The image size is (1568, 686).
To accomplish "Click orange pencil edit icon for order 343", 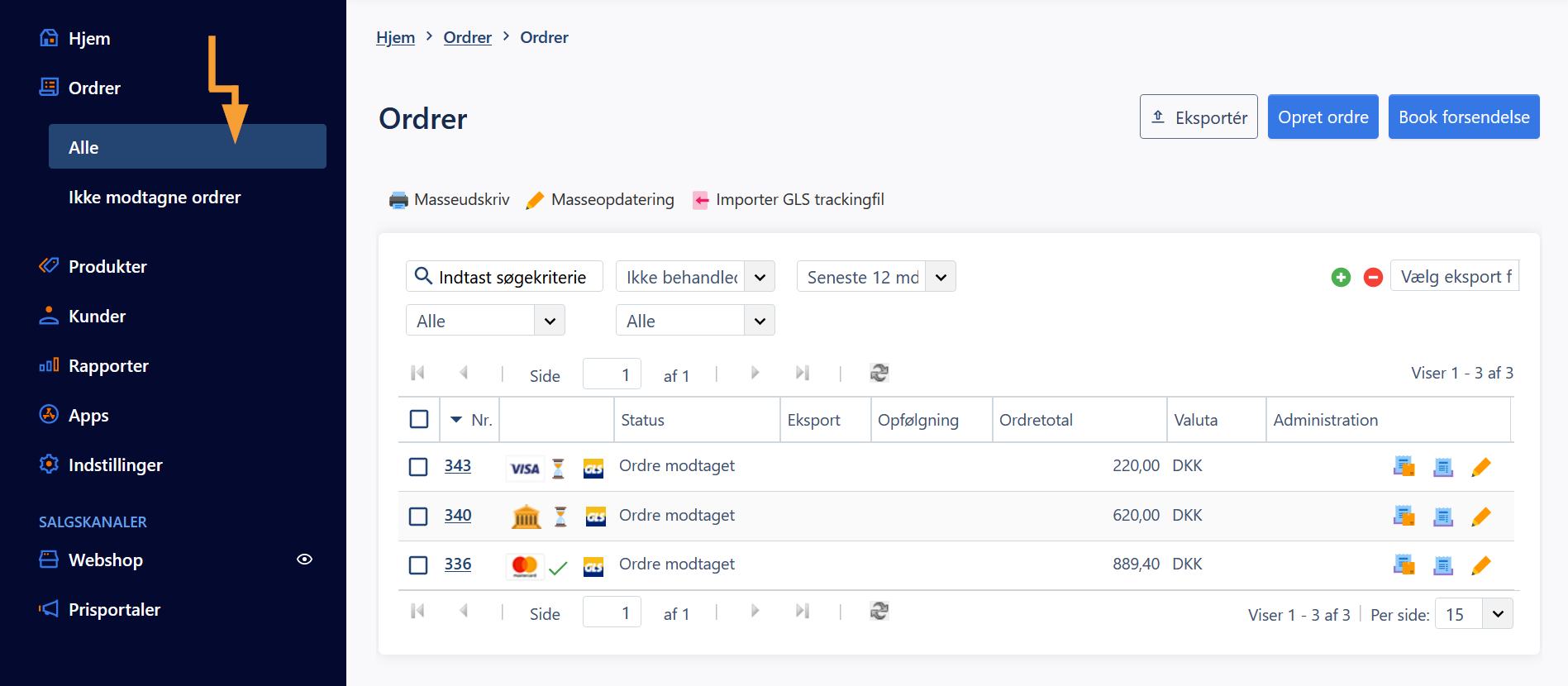I will point(1480,467).
